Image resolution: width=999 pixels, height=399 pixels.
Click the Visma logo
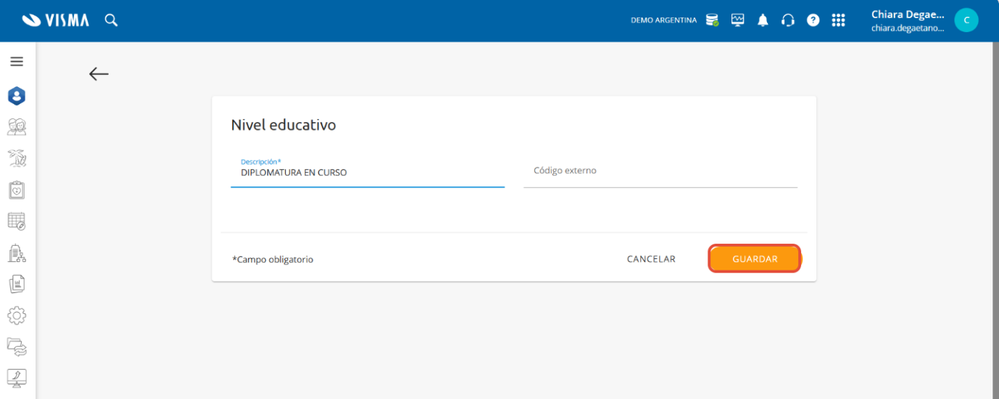pyautogui.click(x=55, y=20)
